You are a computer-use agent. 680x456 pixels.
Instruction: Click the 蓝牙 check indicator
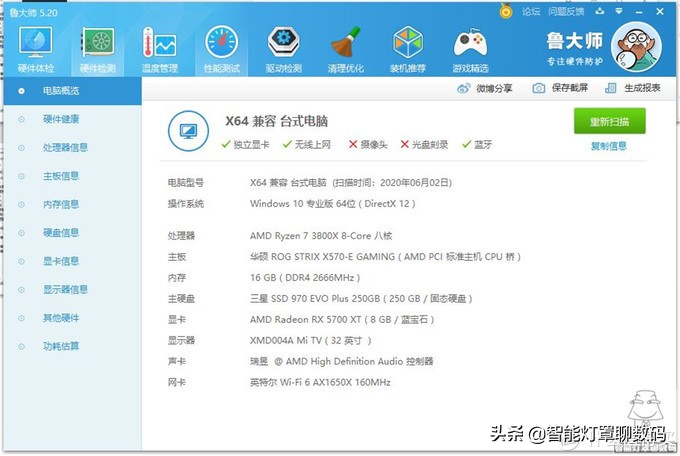(x=477, y=144)
